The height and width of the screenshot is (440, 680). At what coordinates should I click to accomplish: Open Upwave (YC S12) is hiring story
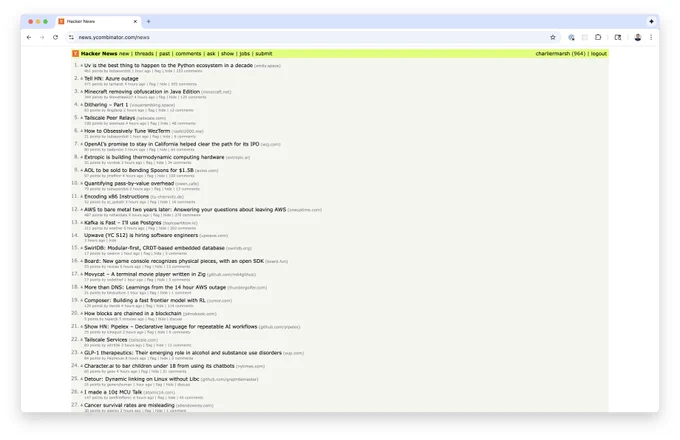(x=141, y=235)
